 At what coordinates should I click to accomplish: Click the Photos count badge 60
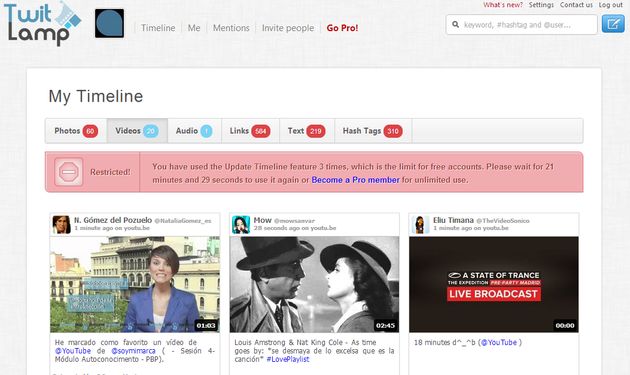(x=90, y=131)
